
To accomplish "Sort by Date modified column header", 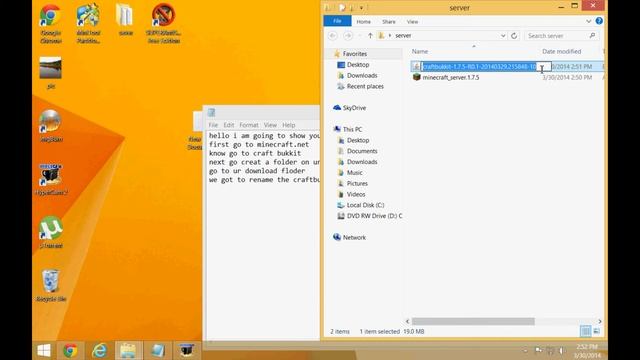I will [562, 51].
